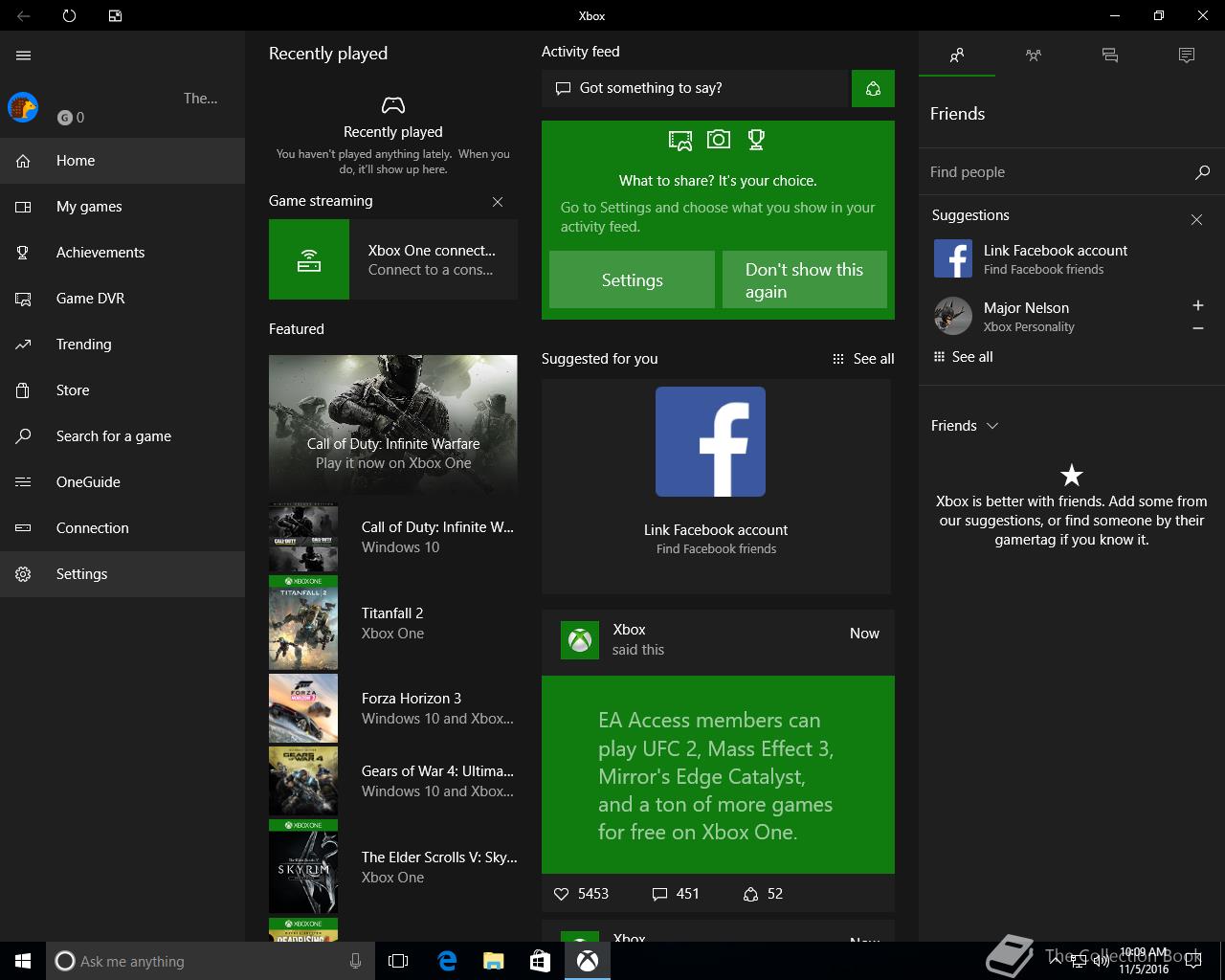The width and height of the screenshot is (1225, 980).
Task: Click See all for Suggested for you
Action: click(863, 359)
